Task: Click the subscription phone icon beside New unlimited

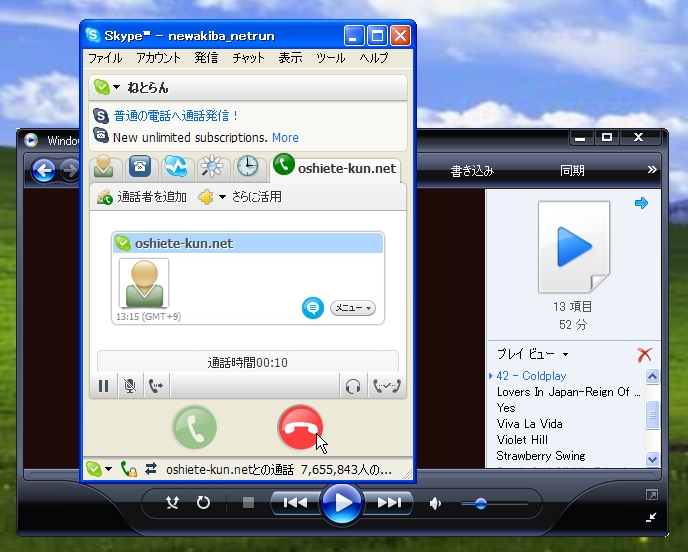Action: 101,135
